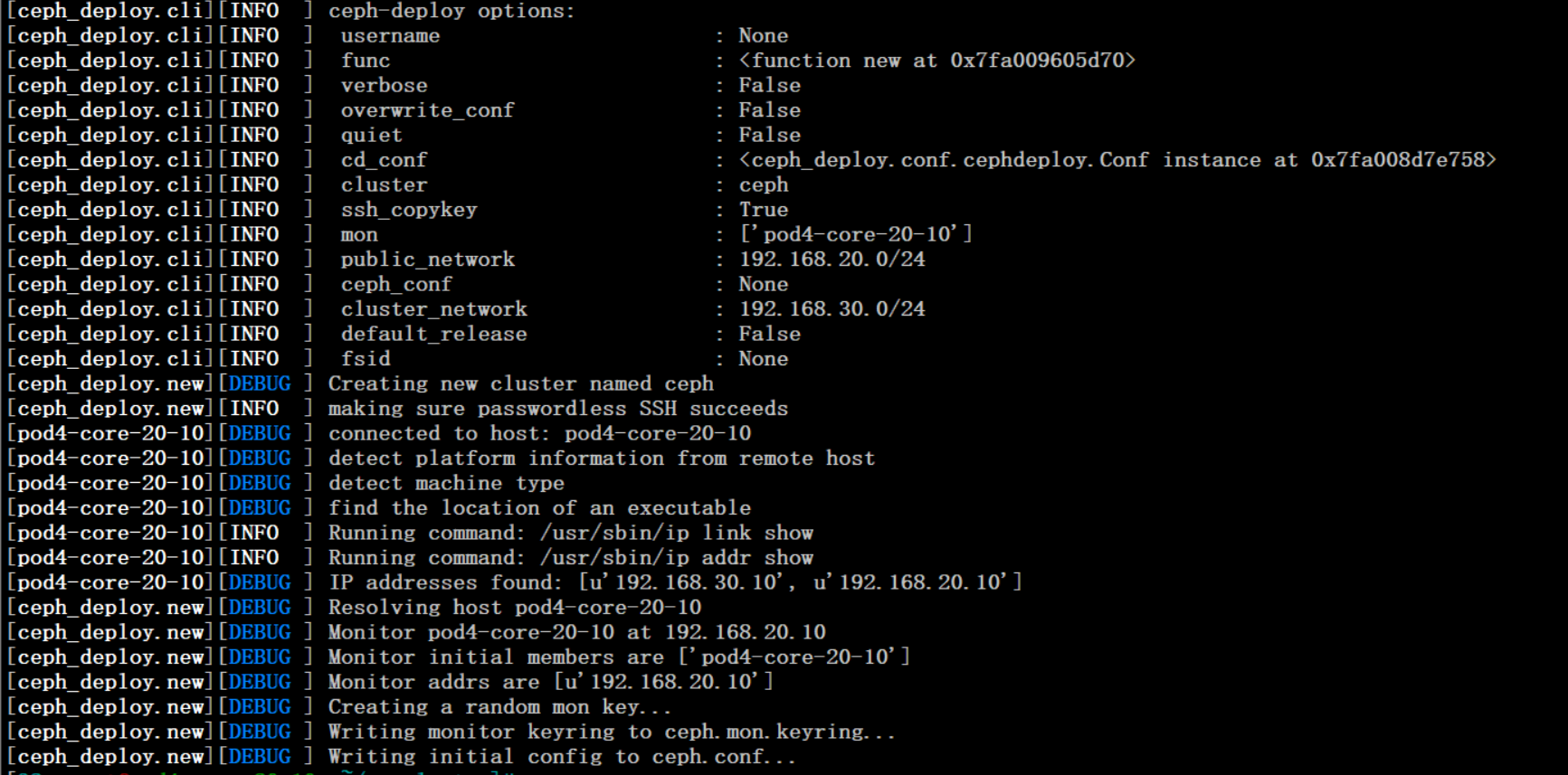1568x775 pixels.
Task: Click the 'fsid' option name
Action: click(x=366, y=359)
